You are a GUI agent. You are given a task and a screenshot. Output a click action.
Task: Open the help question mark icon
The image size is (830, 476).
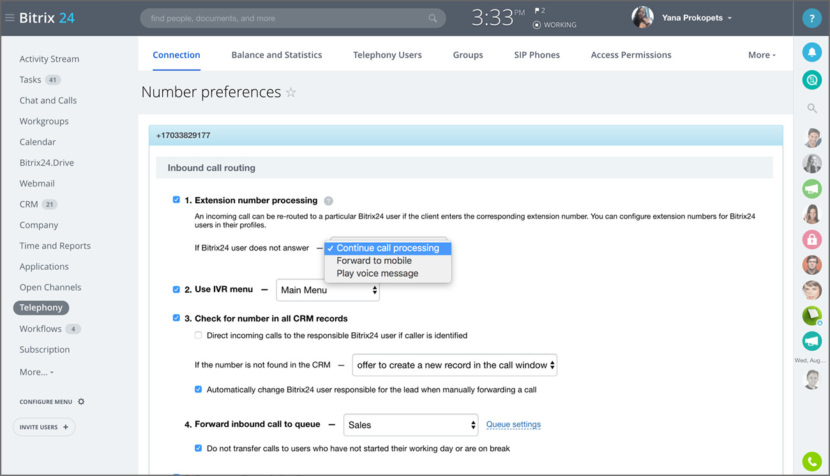click(811, 18)
